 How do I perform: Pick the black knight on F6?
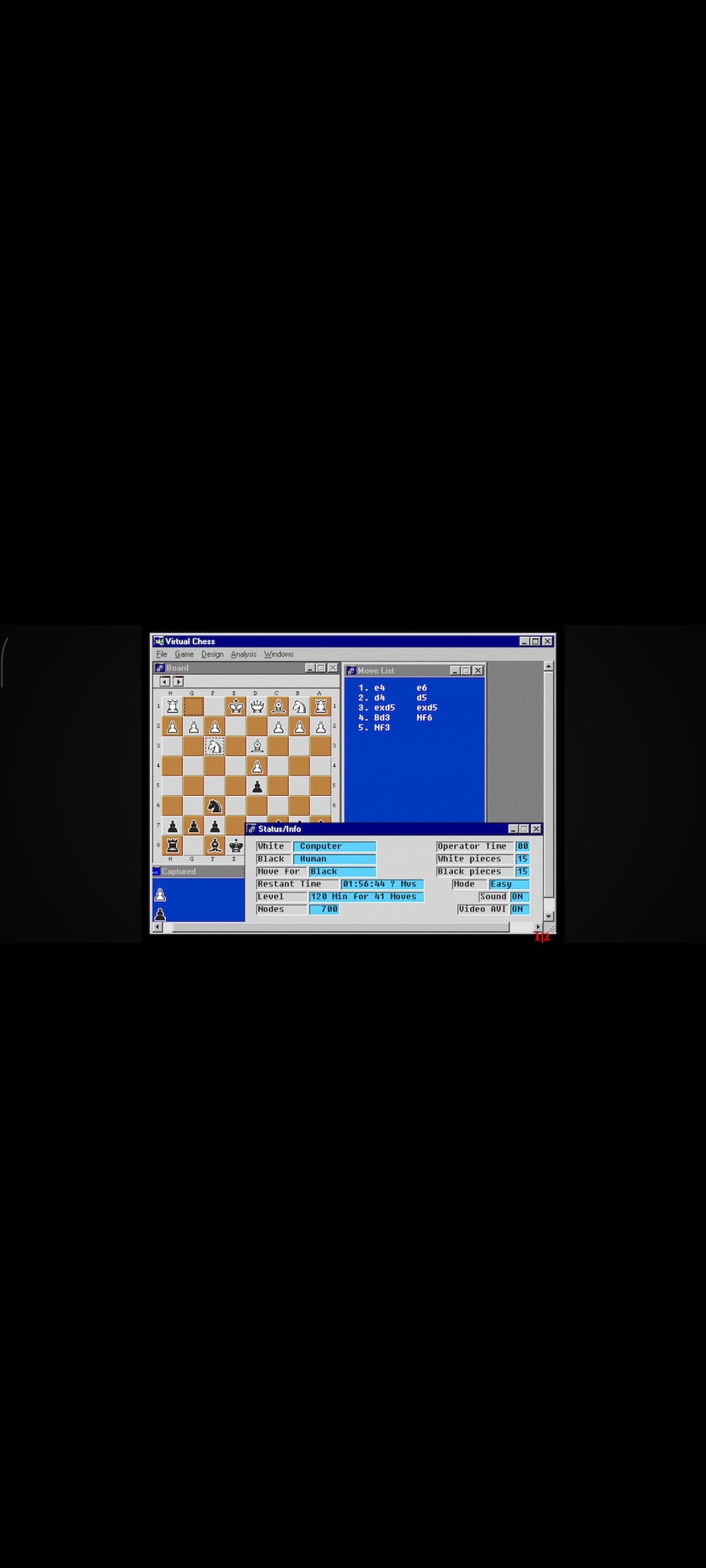pyautogui.click(x=215, y=806)
